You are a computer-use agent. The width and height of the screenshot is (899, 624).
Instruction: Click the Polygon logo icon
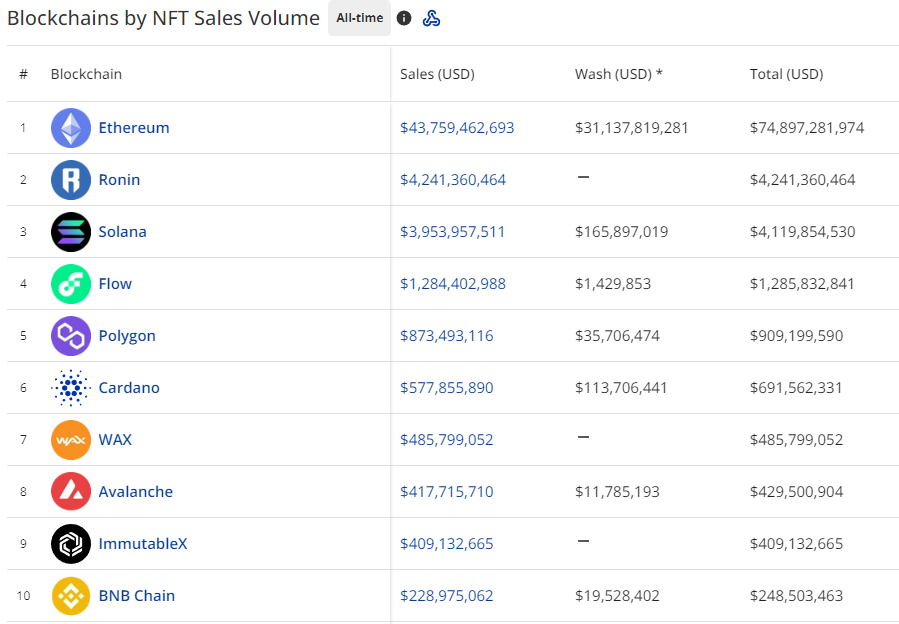[71, 336]
